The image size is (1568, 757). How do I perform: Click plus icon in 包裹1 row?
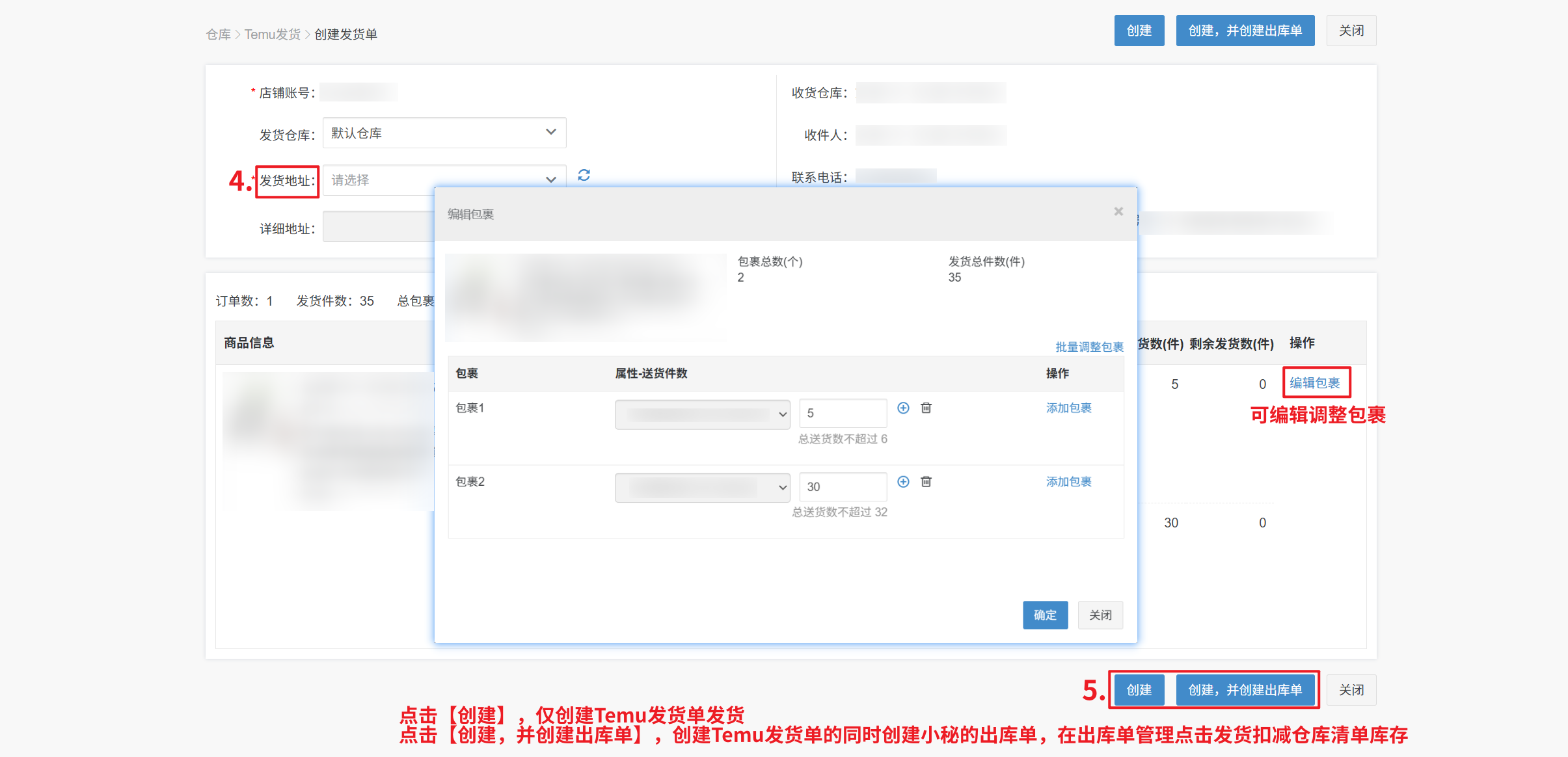(x=903, y=408)
